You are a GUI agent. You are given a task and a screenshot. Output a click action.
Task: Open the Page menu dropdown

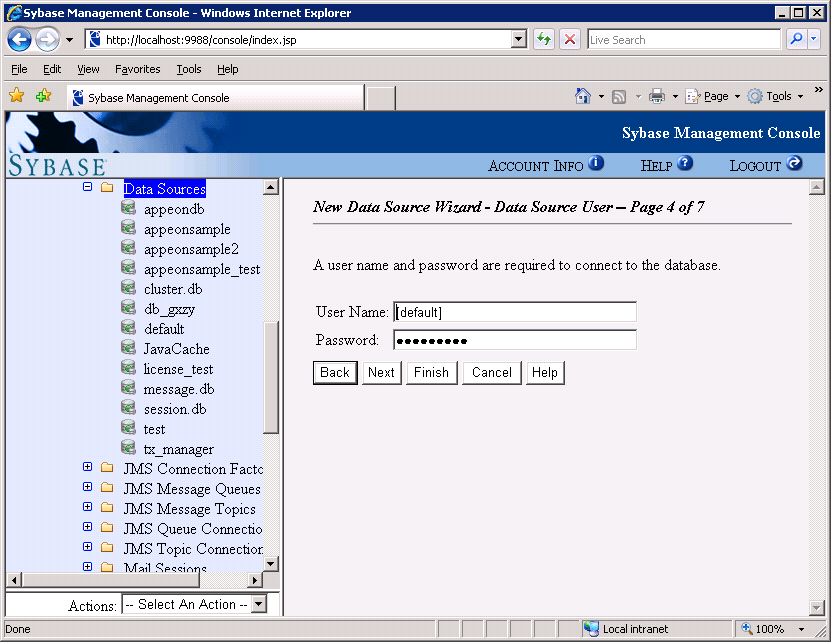pos(737,96)
